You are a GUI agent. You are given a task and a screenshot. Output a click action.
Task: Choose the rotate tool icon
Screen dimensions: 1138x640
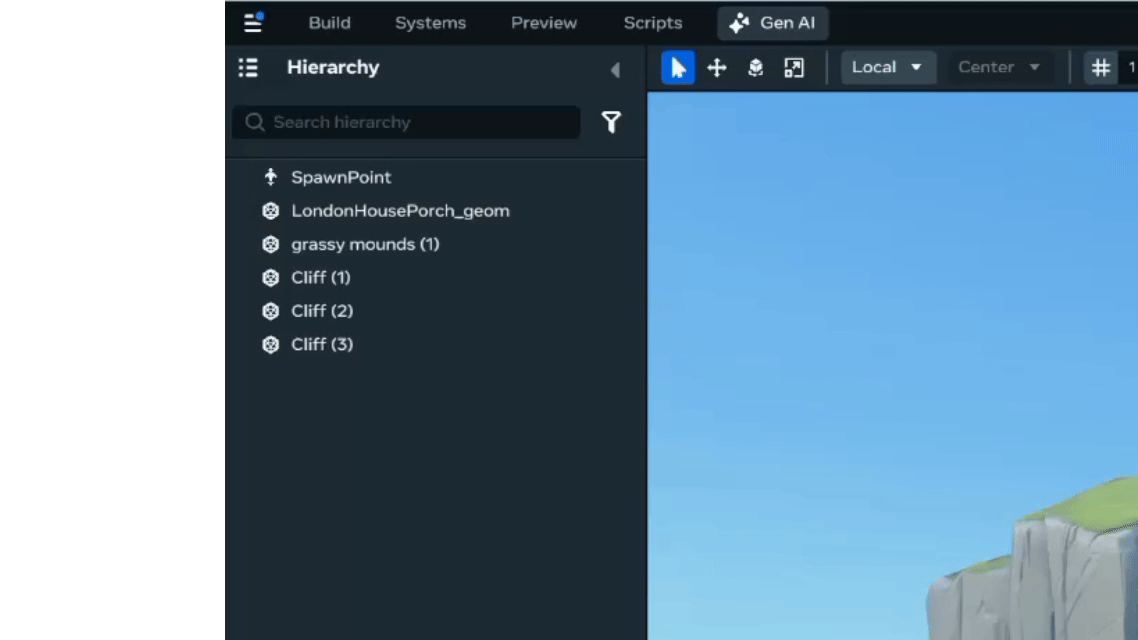755,68
